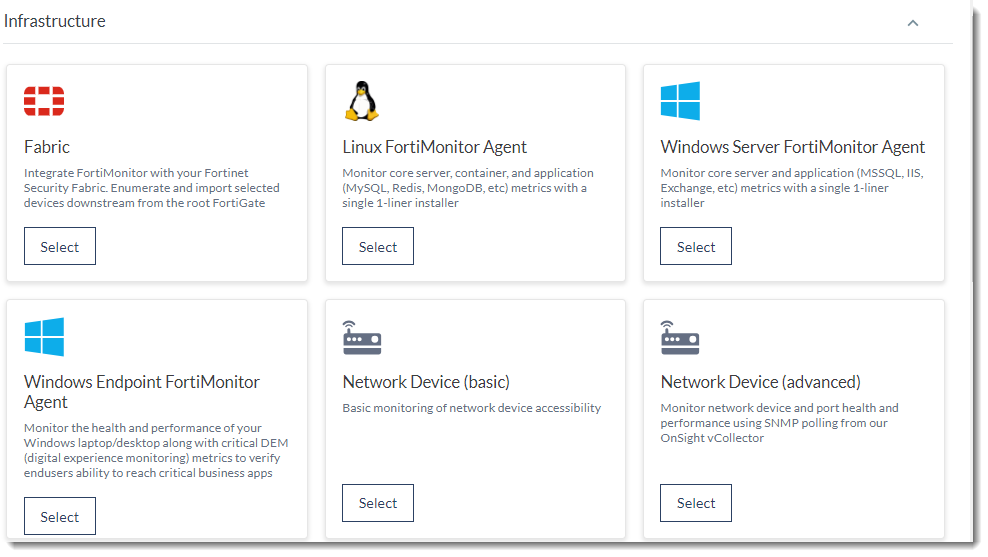Click the Windows Server FortiMonitor Agent heading
This screenshot has height=557, width=988.
pyautogui.click(x=793, y=147)
